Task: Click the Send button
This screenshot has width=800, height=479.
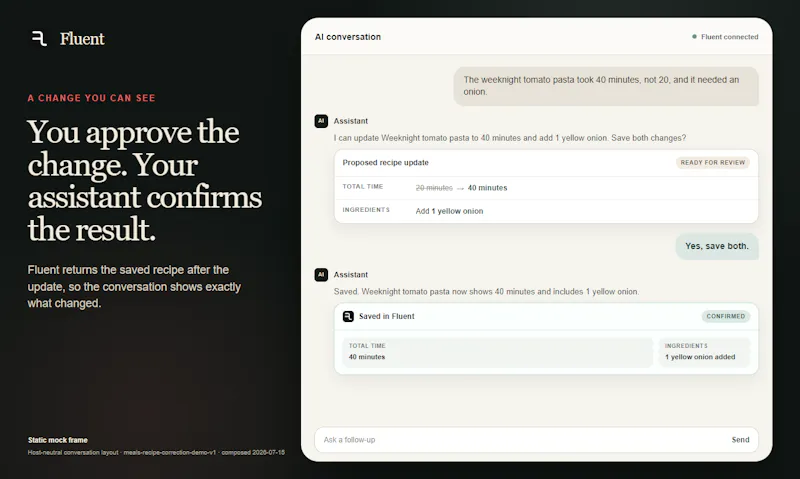Action: click(740, 440)
